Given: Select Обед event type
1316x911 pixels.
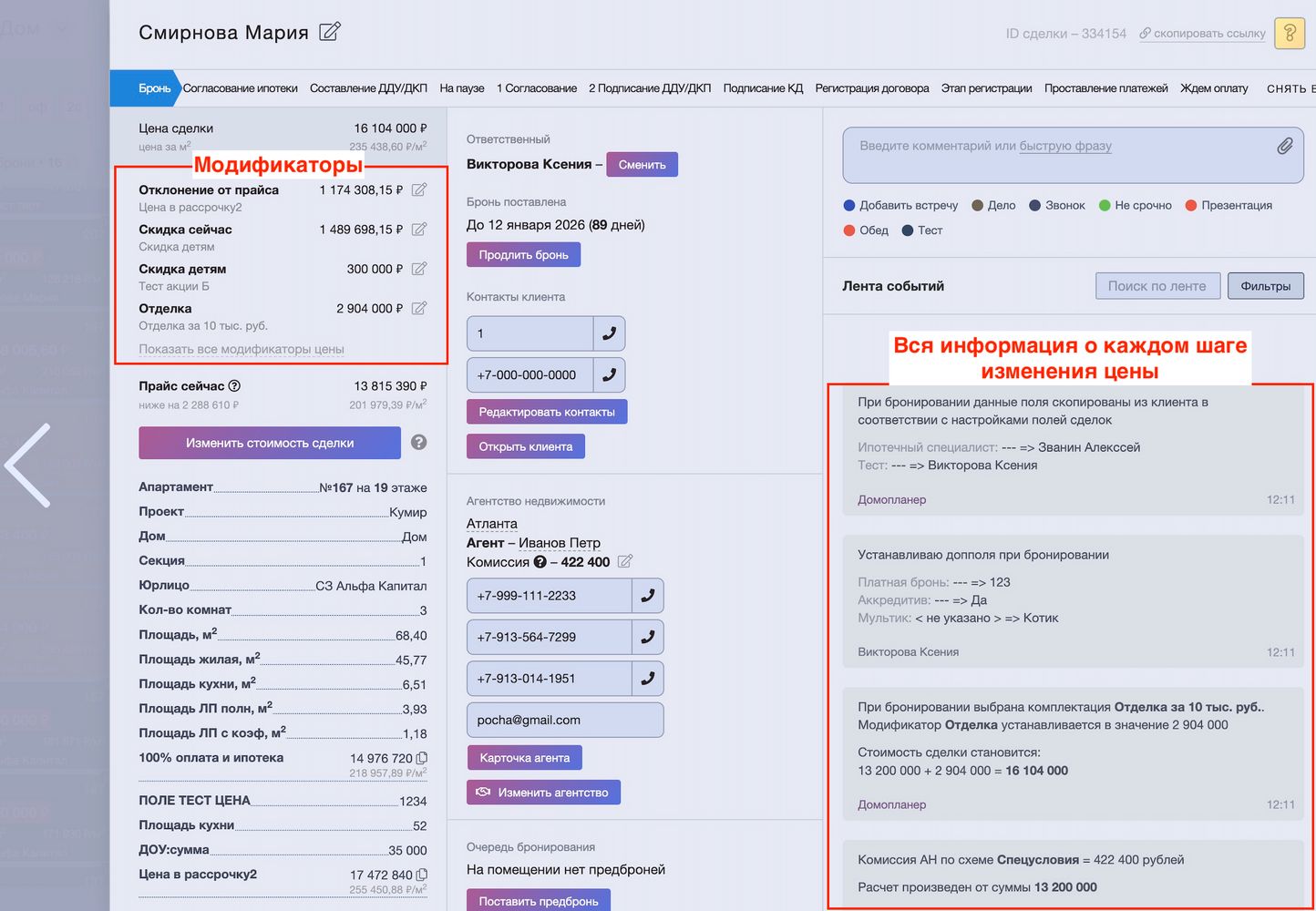Looking at the screenshot, I should coord(866,230).
